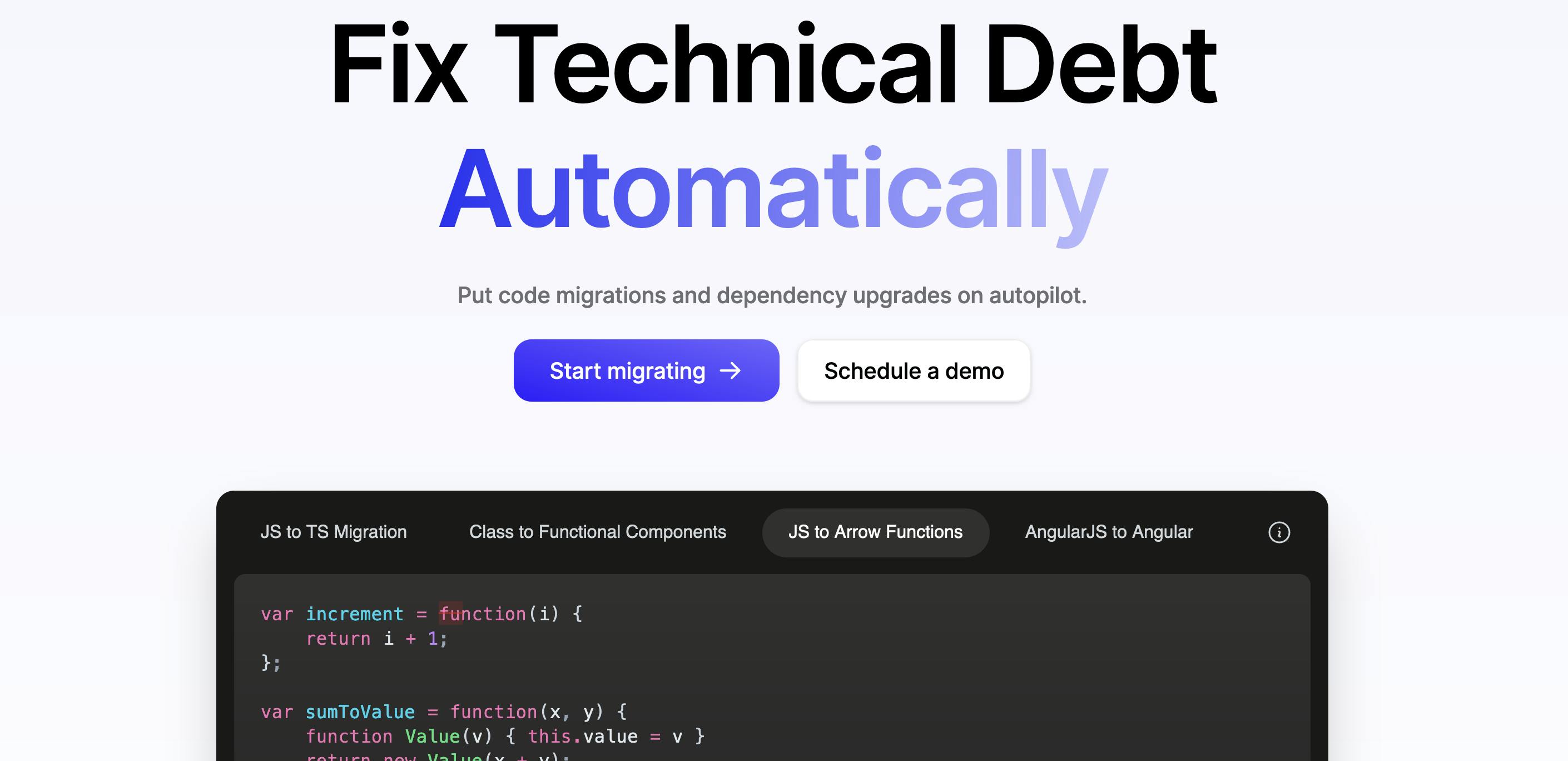Click Start migrating button
Viewport: 1568px width, 761px height.
click(646, 370)
